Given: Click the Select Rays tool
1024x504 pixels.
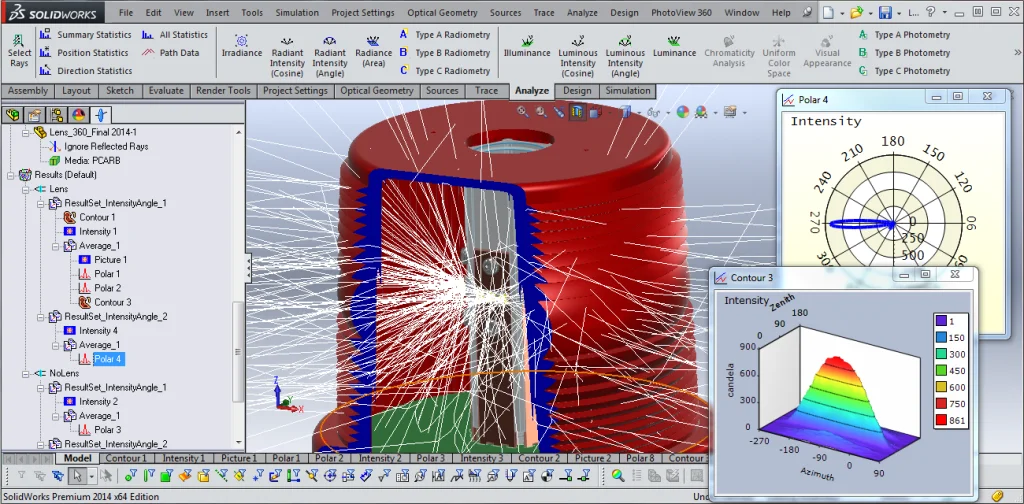Looking at the screenshot, I should tap(19, 51).
